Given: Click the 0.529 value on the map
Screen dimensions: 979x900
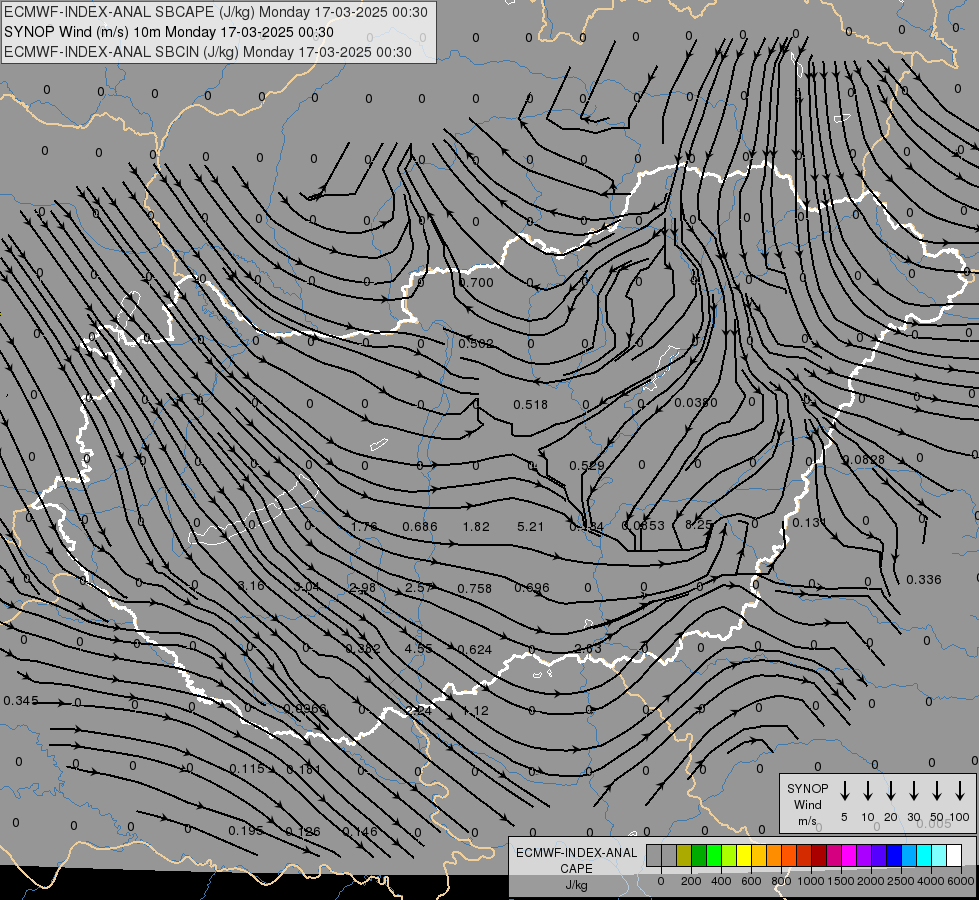Looking at the screenshot, I should click(587, 465).
